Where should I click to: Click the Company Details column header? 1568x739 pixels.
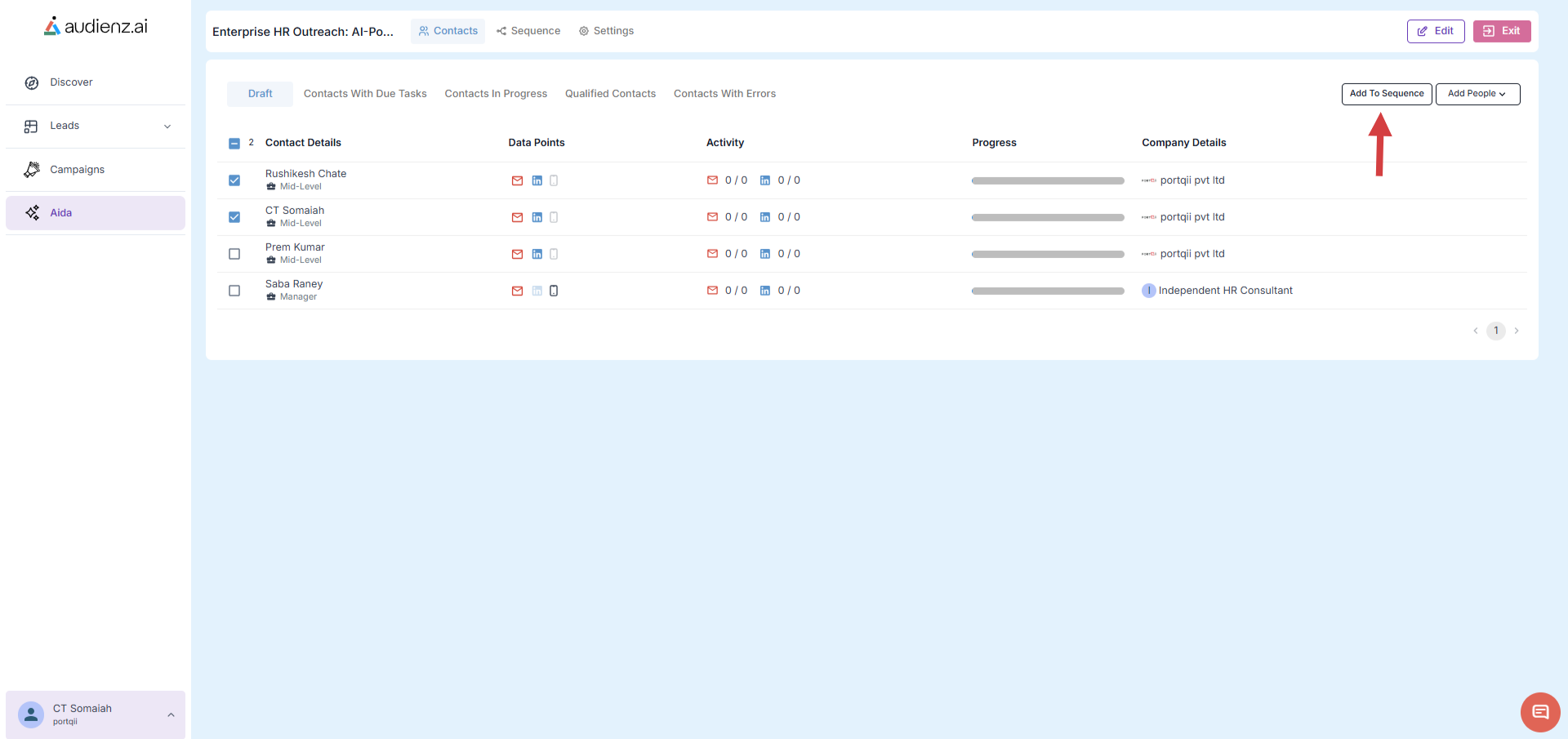(1183, 143)
